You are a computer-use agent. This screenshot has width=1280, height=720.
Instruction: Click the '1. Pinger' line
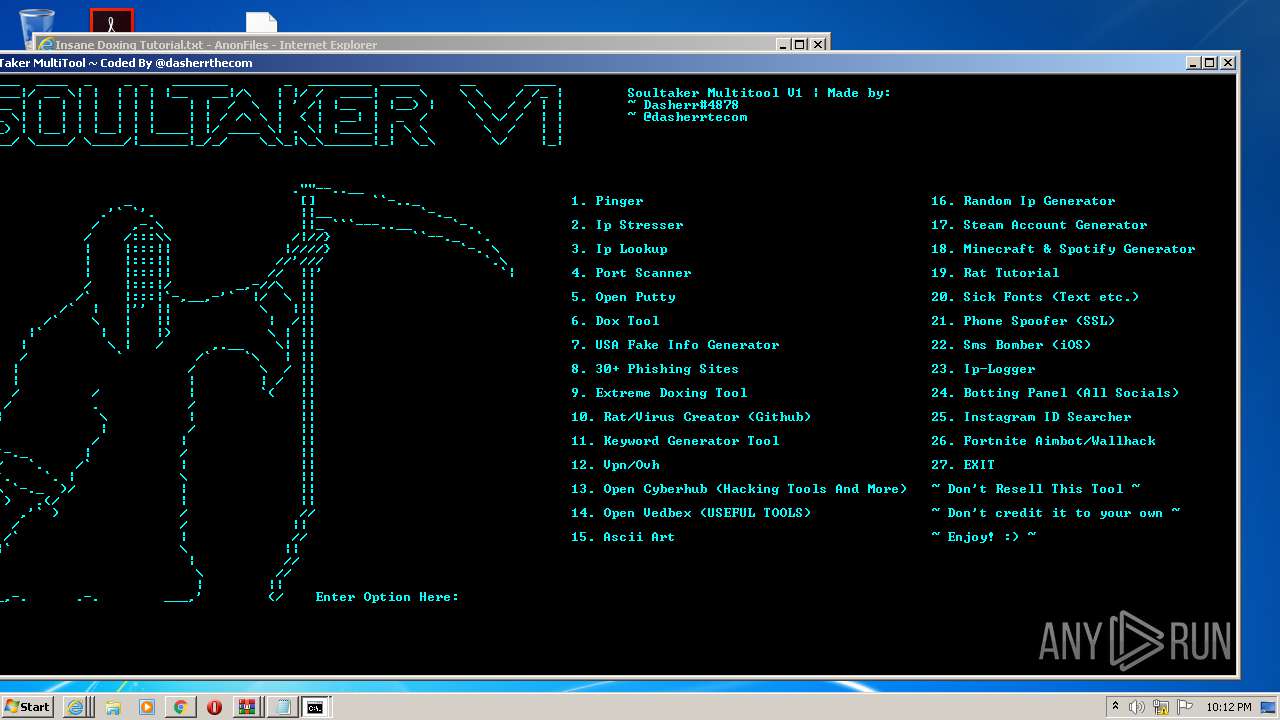click(x=607, y=201)
